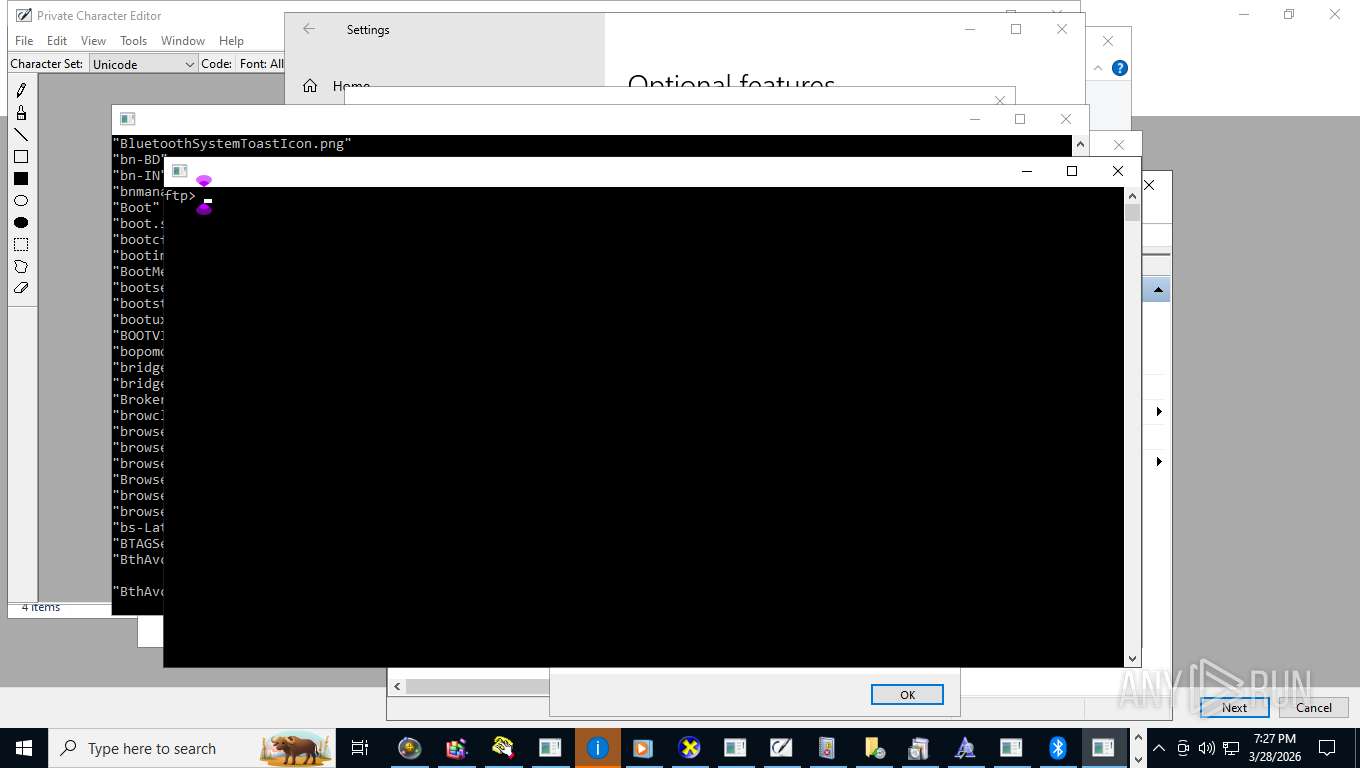Image resolution: width=1360 pixels, height=768 pixels.
Task: Open the View menu in Private Character Editor
Action: point(93,41)
